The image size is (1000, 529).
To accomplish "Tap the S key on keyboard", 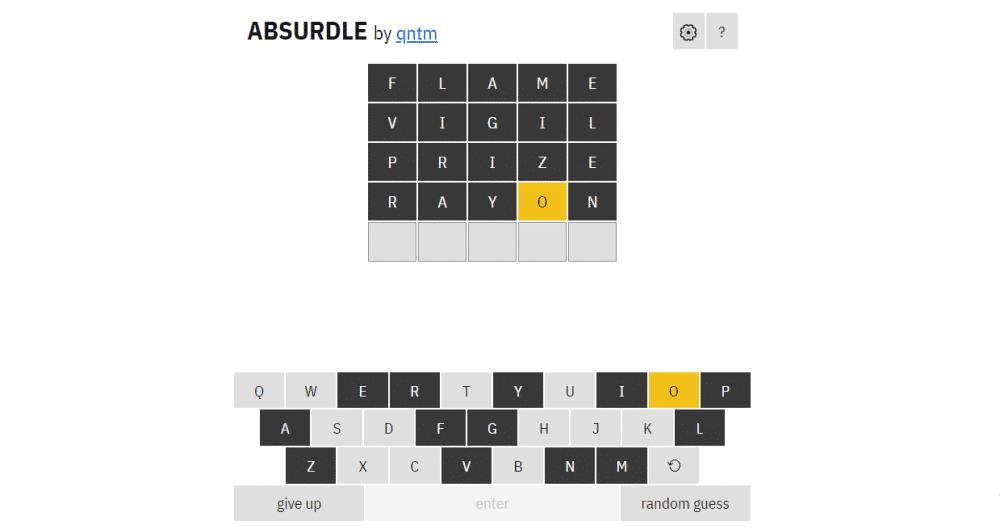I will point(337,428).
